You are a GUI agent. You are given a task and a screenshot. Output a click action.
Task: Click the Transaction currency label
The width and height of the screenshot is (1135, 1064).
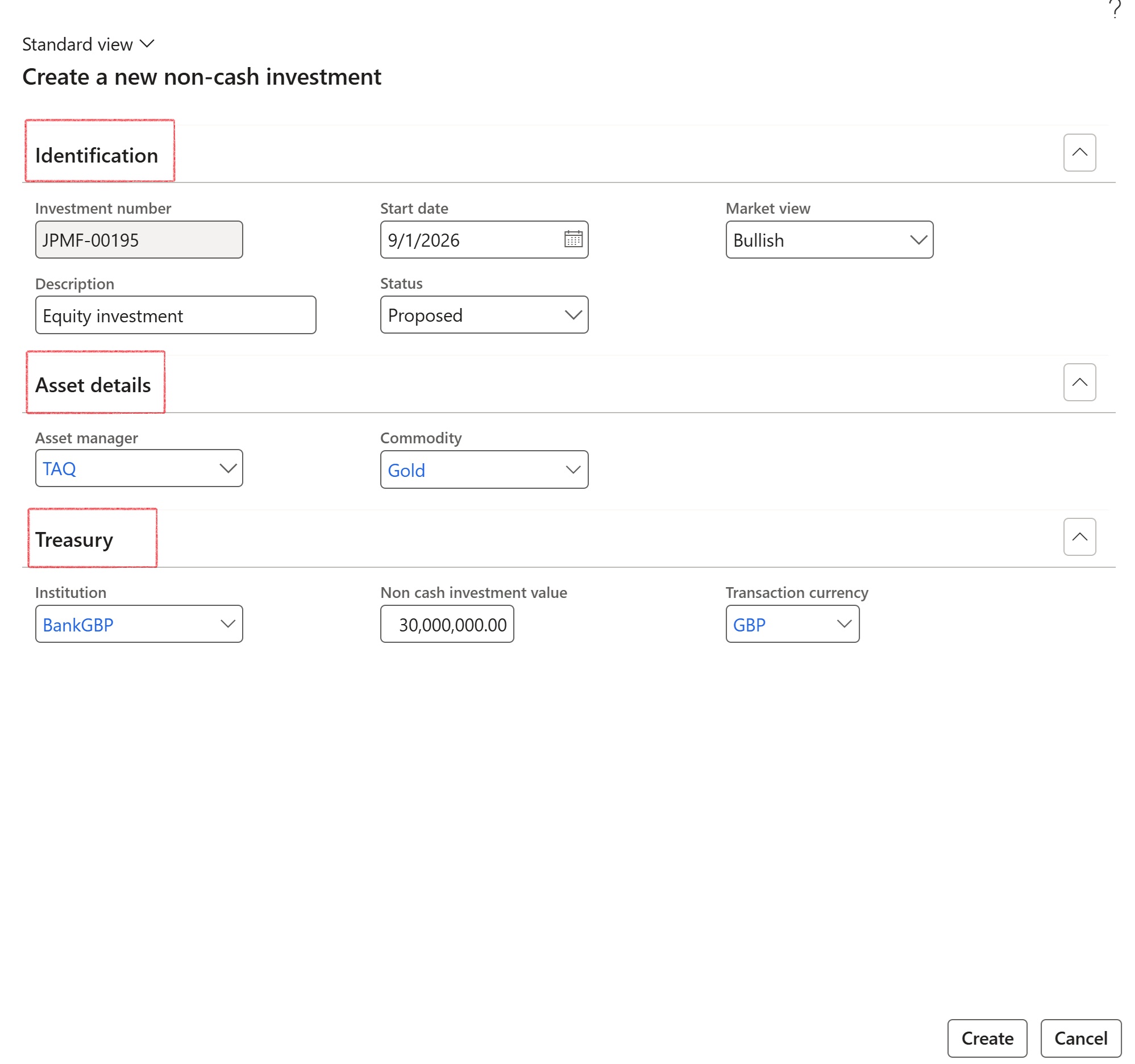[x=796, y=592]
